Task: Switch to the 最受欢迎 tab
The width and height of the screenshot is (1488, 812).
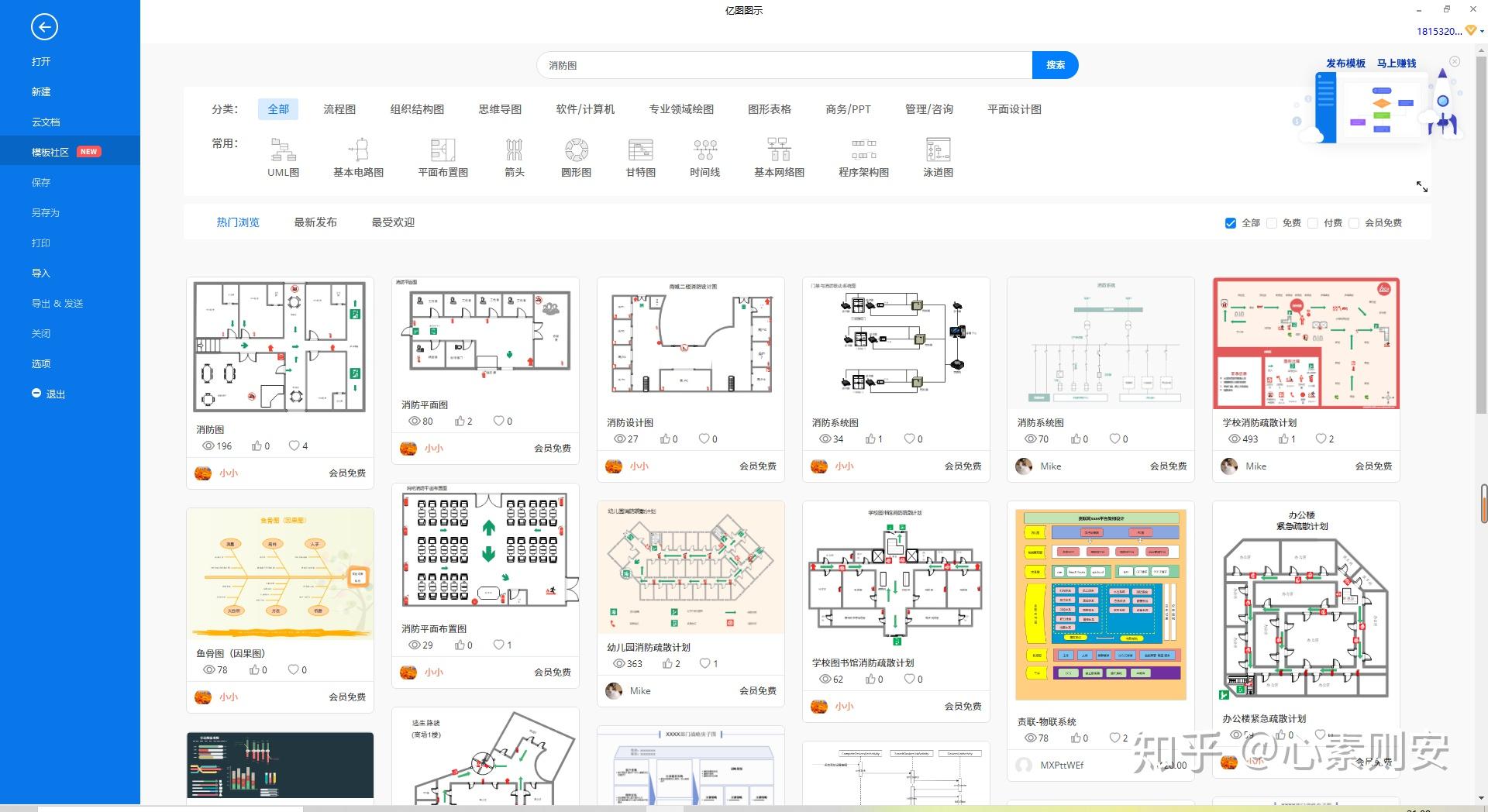Action: [x=393, y=222]
